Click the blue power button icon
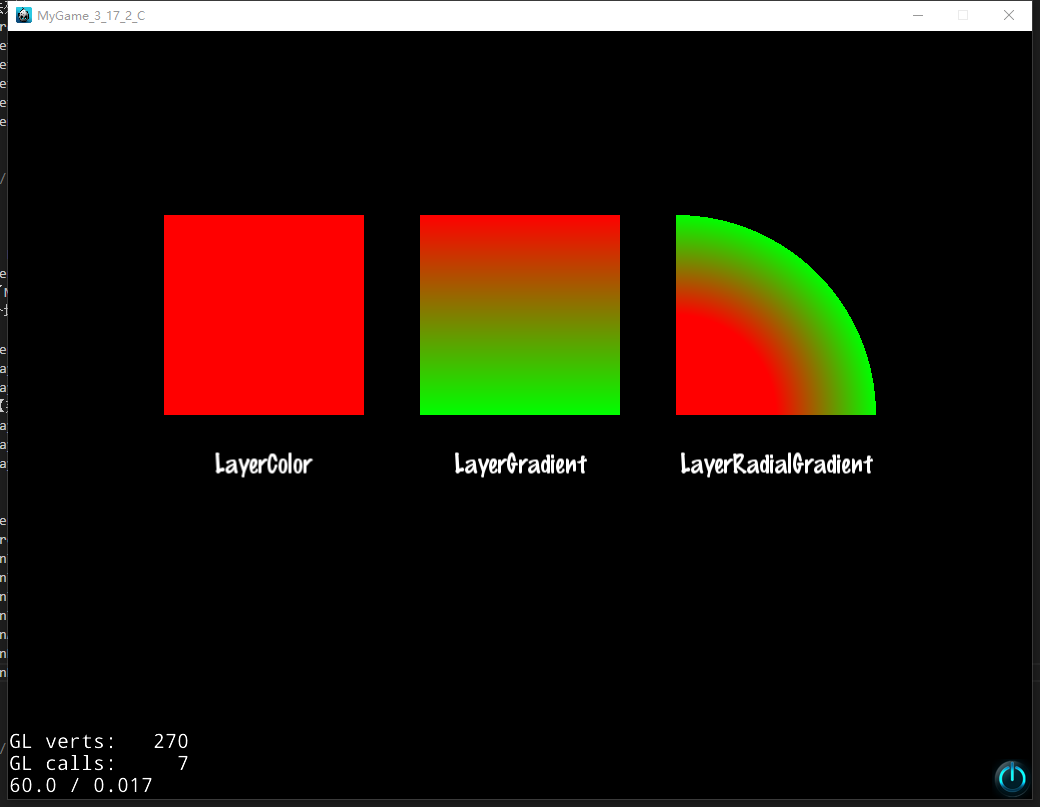Viewport: 1040px width, 807px height. [x=1012, y=777]
